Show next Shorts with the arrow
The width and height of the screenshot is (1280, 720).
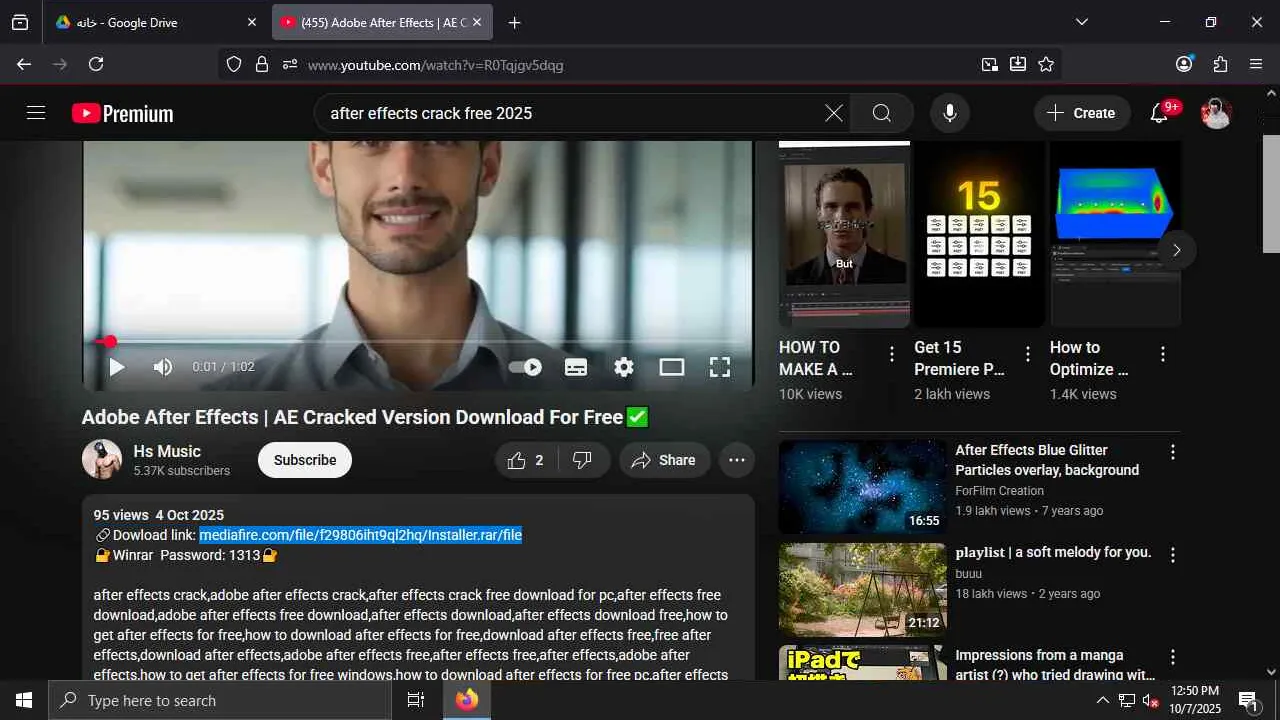[1177, 250]
